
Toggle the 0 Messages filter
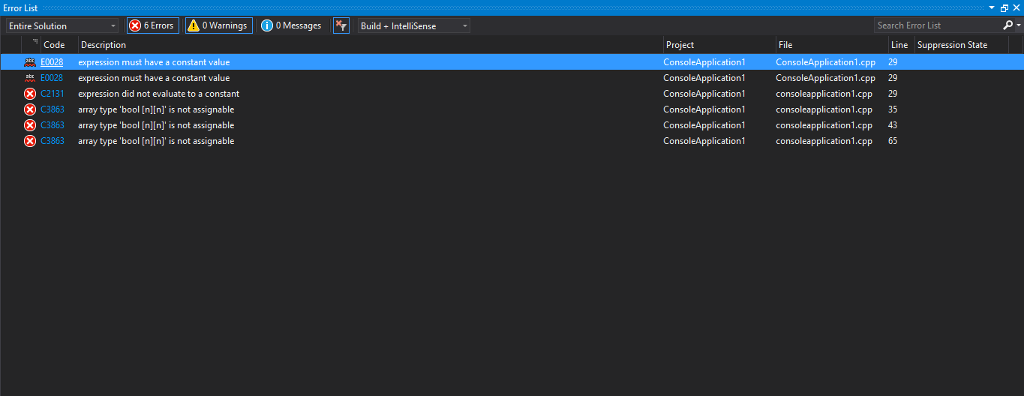[x=291, y=25]
